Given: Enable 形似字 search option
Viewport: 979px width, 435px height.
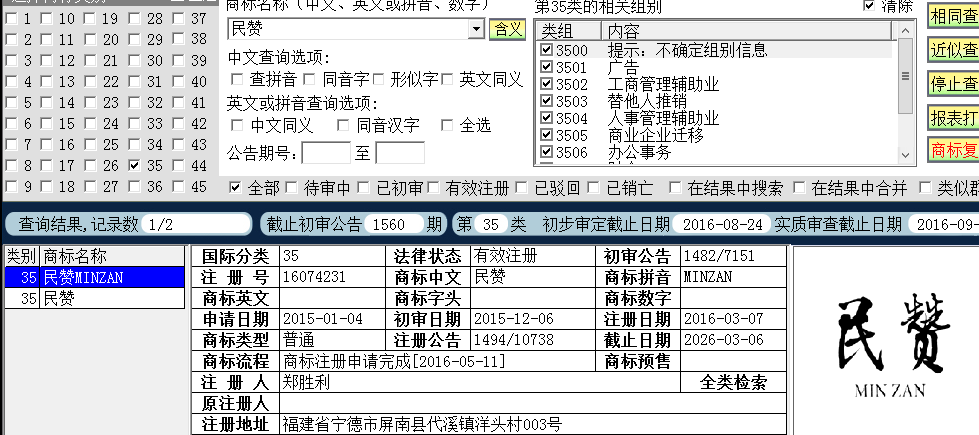Looking at the screenshot, I should coord(378,80).
